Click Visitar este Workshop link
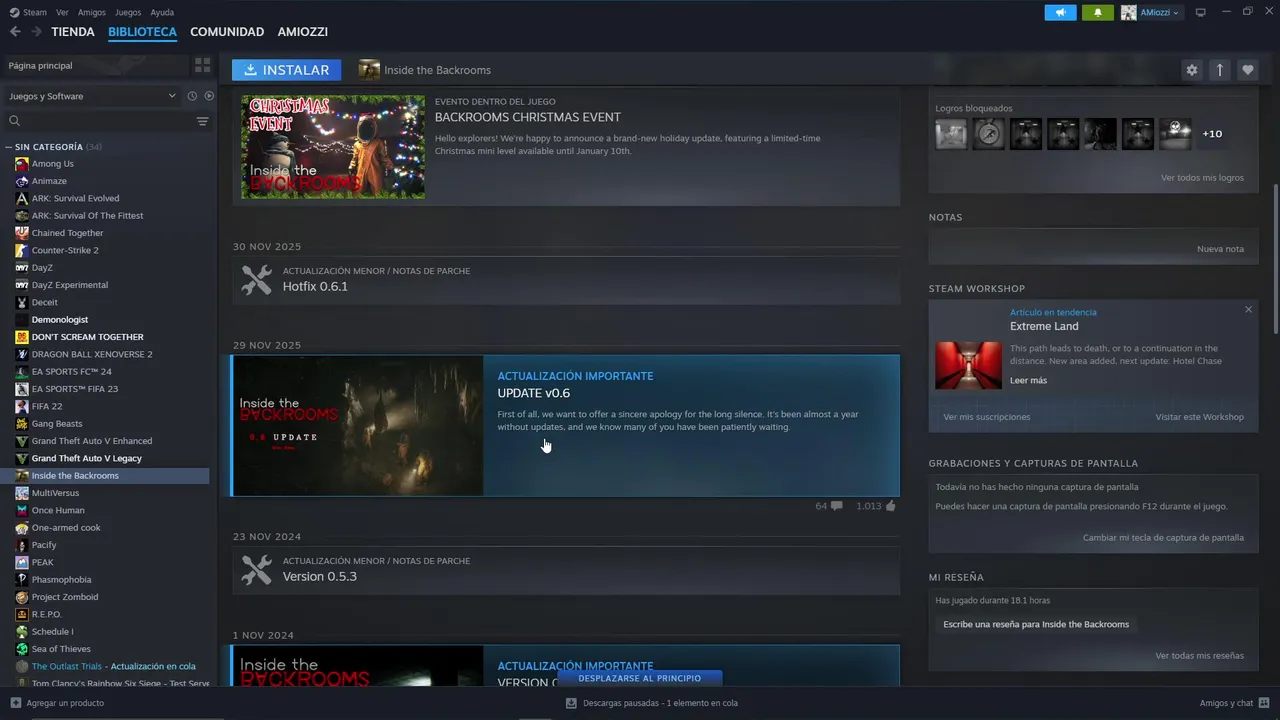 [1200, 417]
